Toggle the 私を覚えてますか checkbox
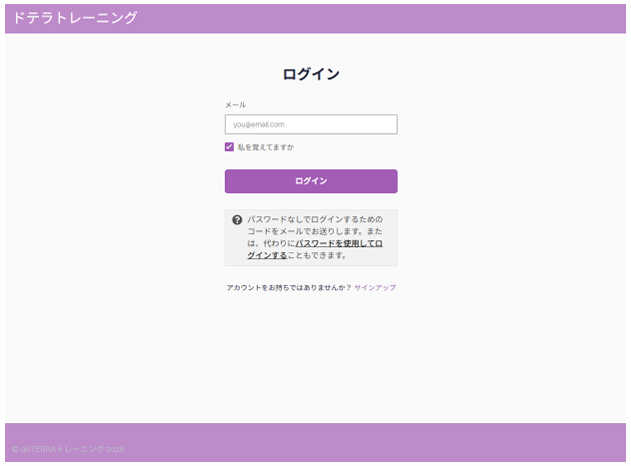 (230, 147)
